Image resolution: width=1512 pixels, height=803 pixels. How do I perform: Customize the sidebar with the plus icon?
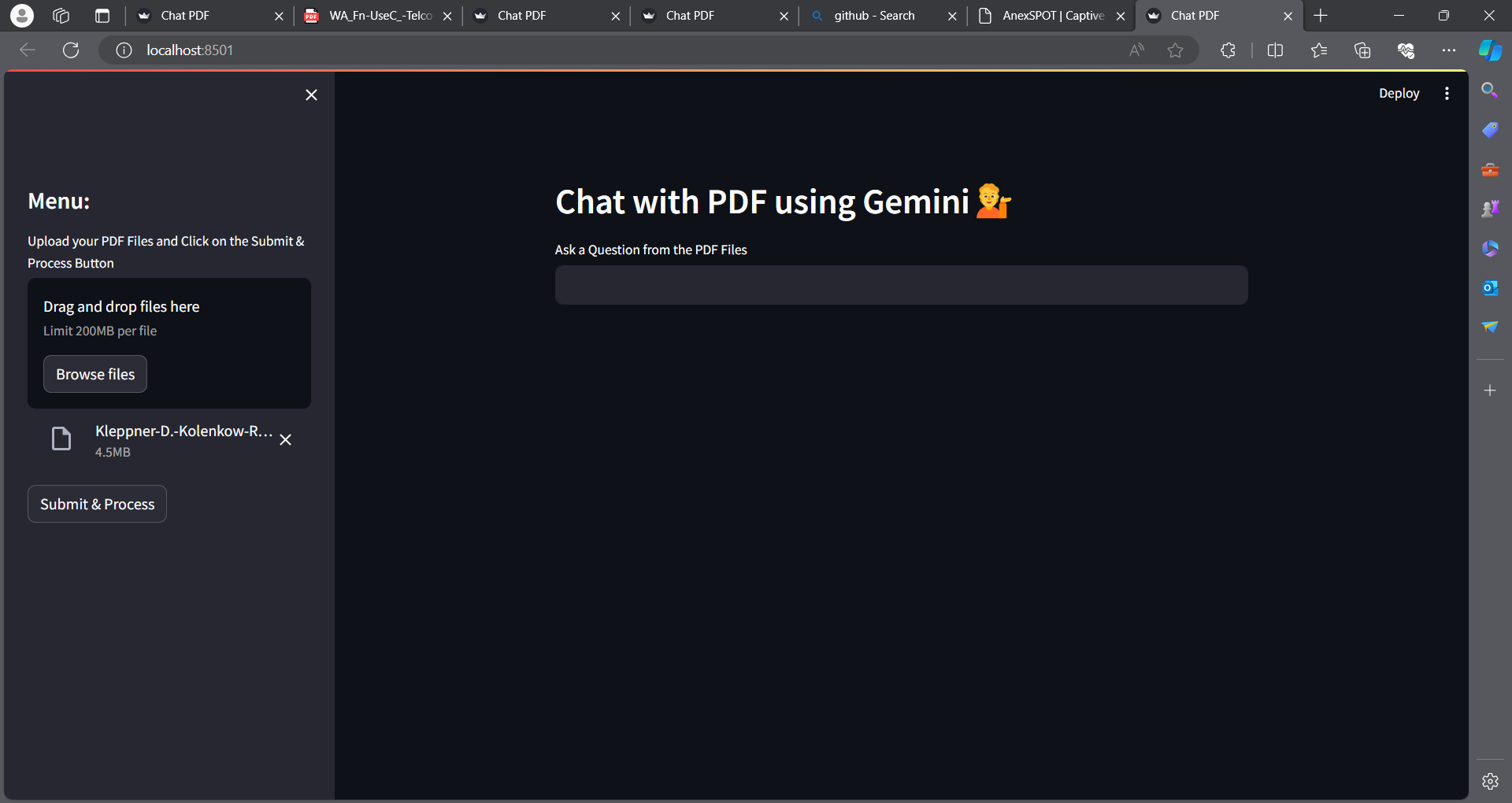1490,390
